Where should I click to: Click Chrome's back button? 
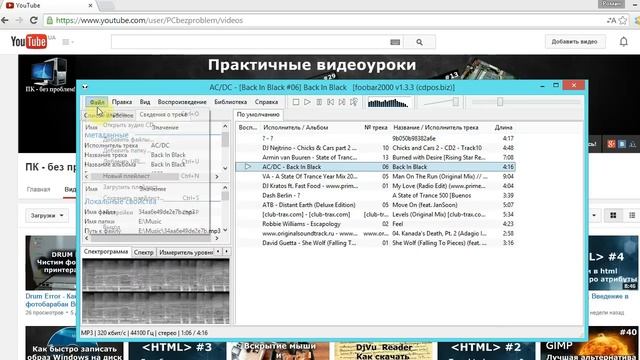tap(5, 20)
